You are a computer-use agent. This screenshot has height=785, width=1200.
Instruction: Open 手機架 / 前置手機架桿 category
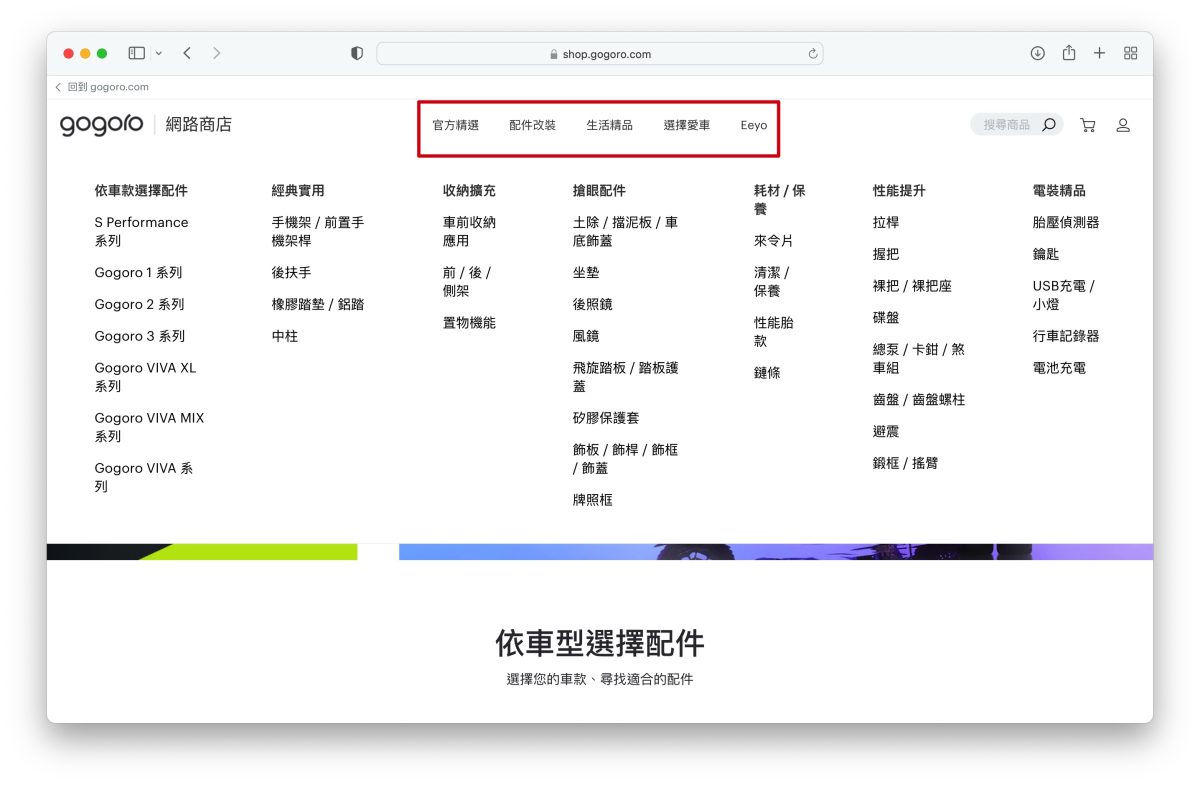click(318, 232)
